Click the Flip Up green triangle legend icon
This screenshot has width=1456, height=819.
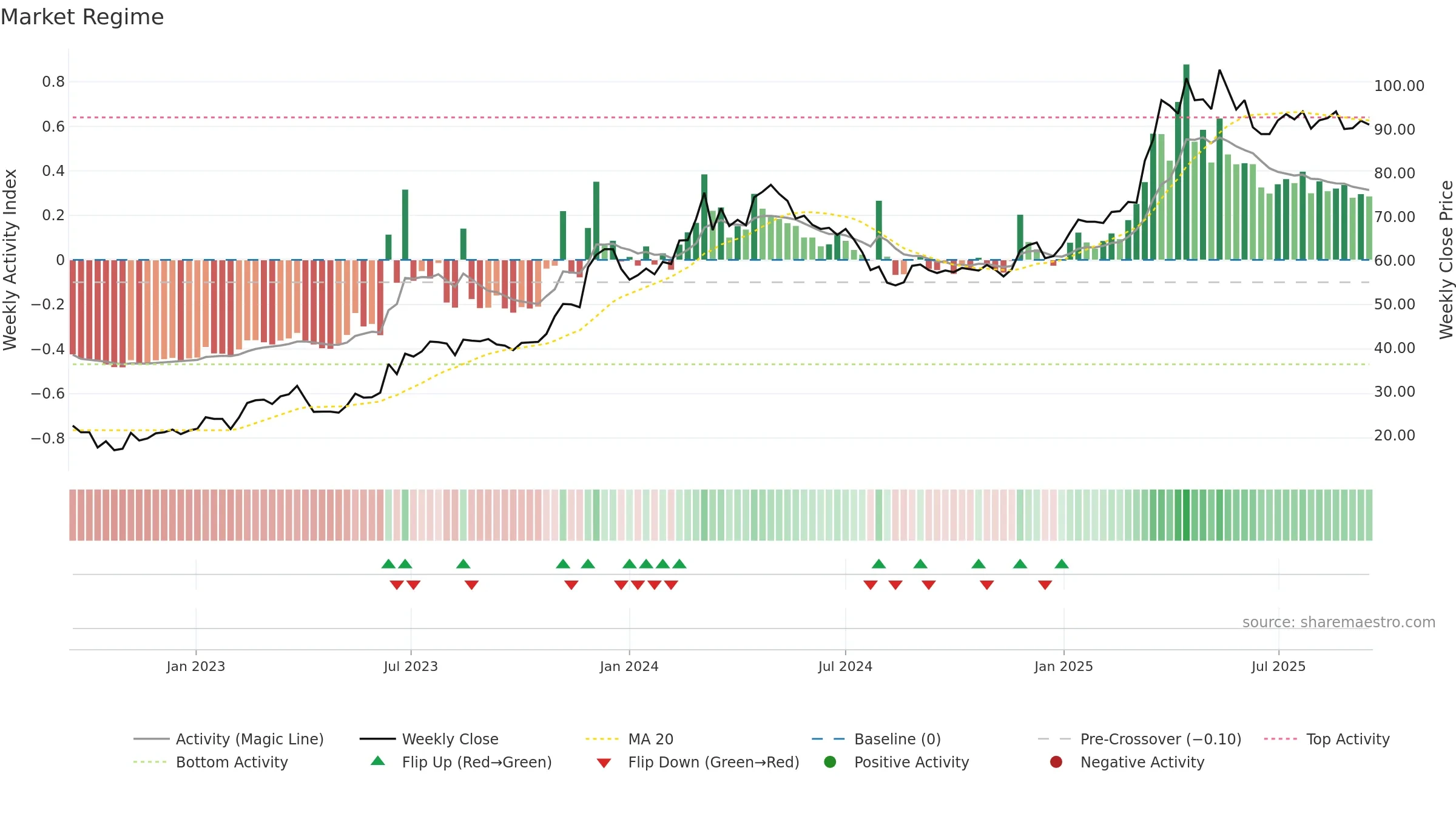pos(377,761)
